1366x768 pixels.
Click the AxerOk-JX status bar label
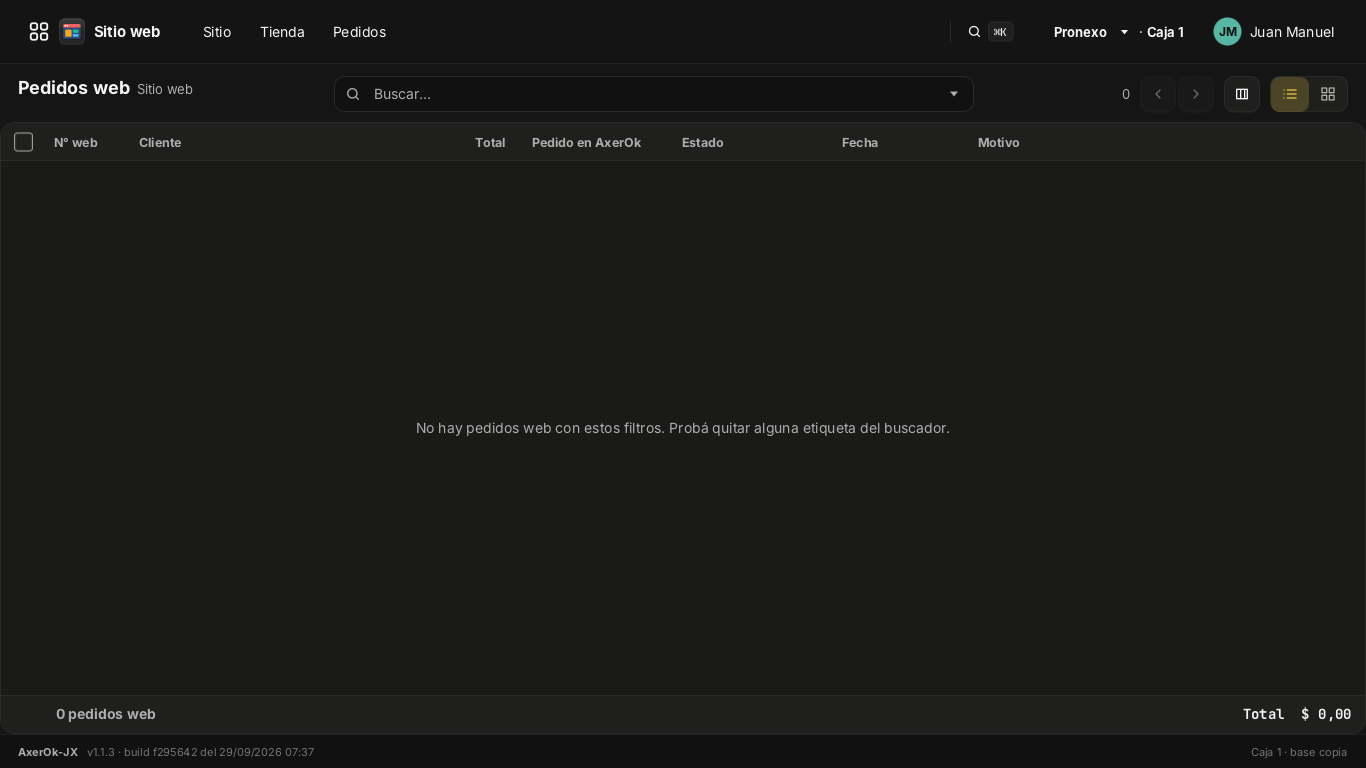pos(48,752)
